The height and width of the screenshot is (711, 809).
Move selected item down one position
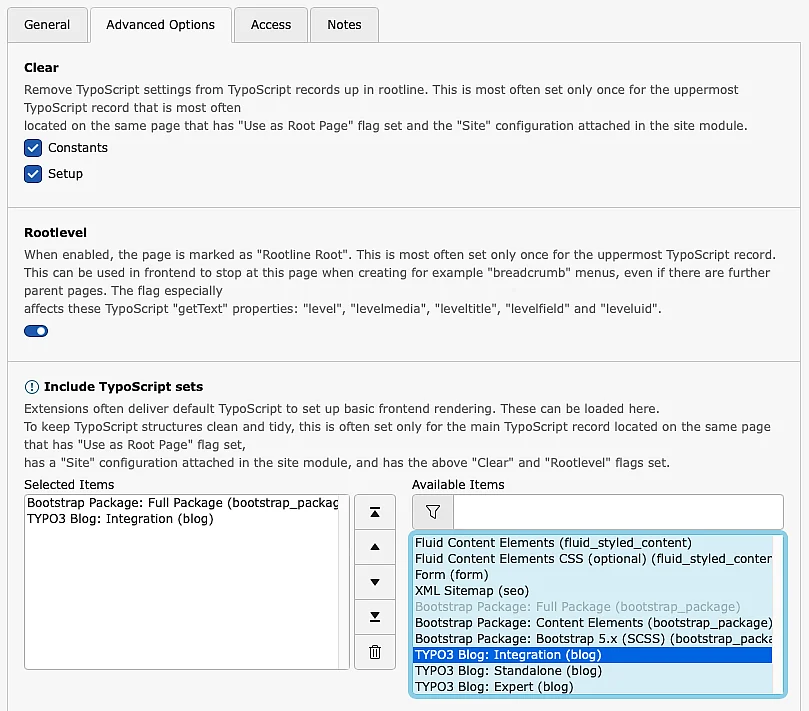(x=375, y=582)
